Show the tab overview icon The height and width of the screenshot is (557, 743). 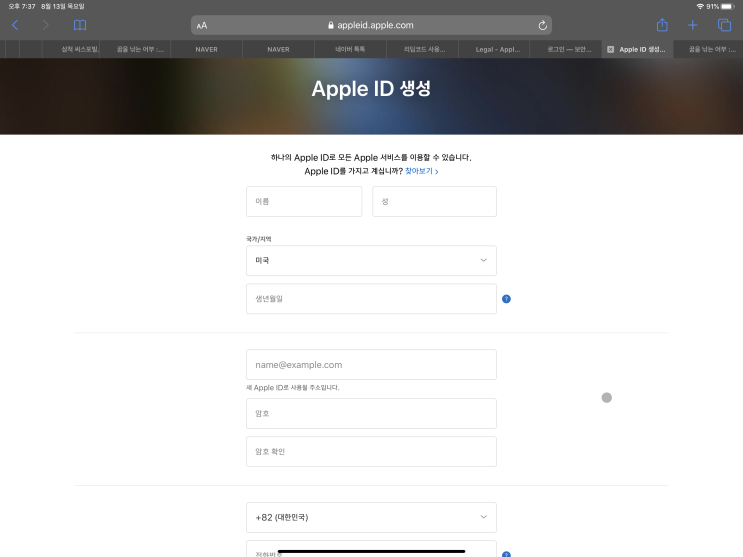pyautogui.click(x=724, y=25)
